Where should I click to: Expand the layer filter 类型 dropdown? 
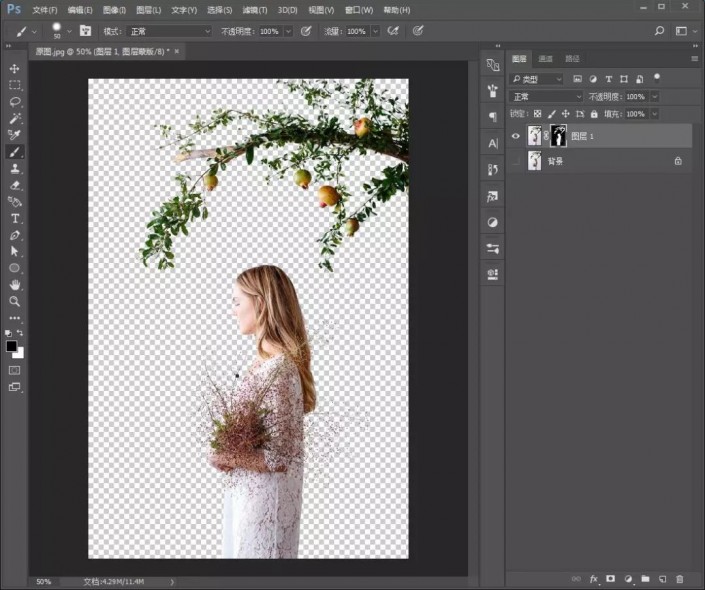tap(537, 79)
